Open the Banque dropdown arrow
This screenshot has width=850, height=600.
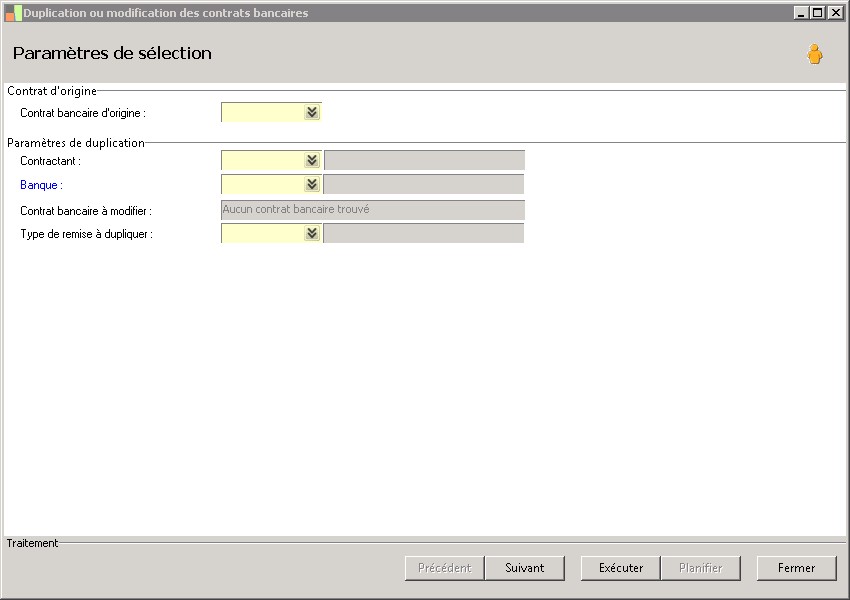(x=312, y=184)
